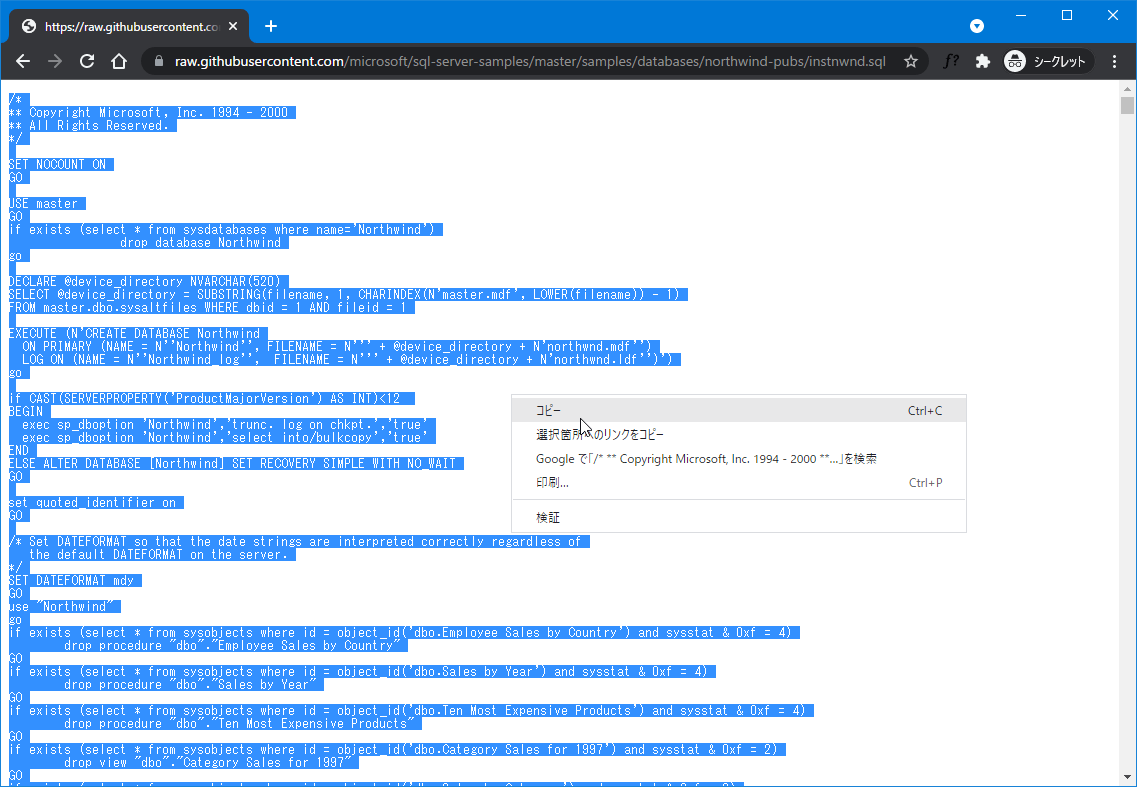Click the シークレット incognito profile button

click(1047, 61)
